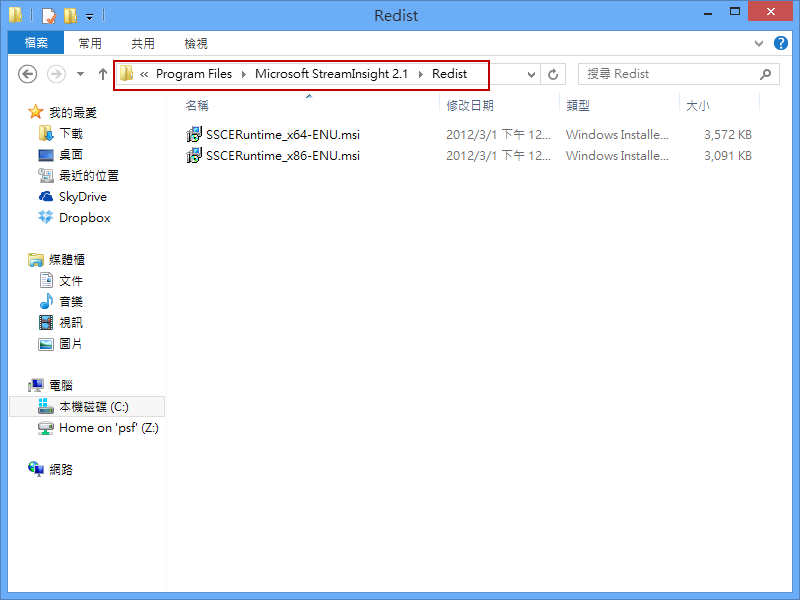Image resolution: width=800 pixels, height=600 pixels.
Task: Click 我的最愛 favorites star icon
Action: (x=36, y=112)
